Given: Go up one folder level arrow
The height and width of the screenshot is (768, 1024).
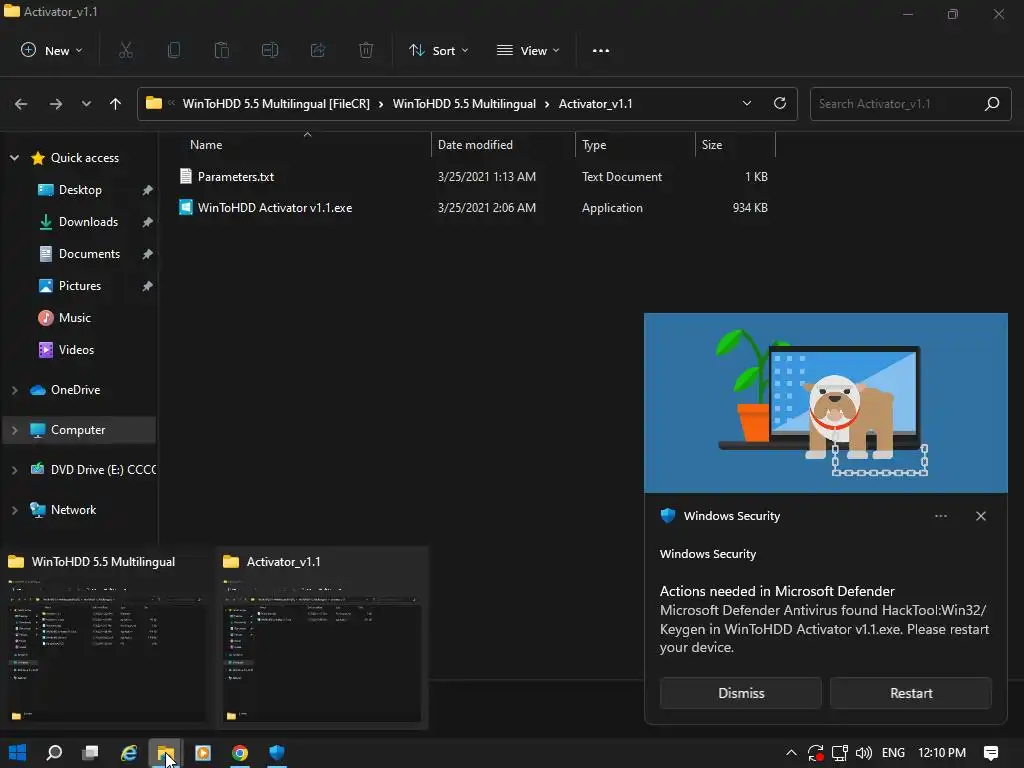Looking at the screenshot, I should click(x=116, y=104).
